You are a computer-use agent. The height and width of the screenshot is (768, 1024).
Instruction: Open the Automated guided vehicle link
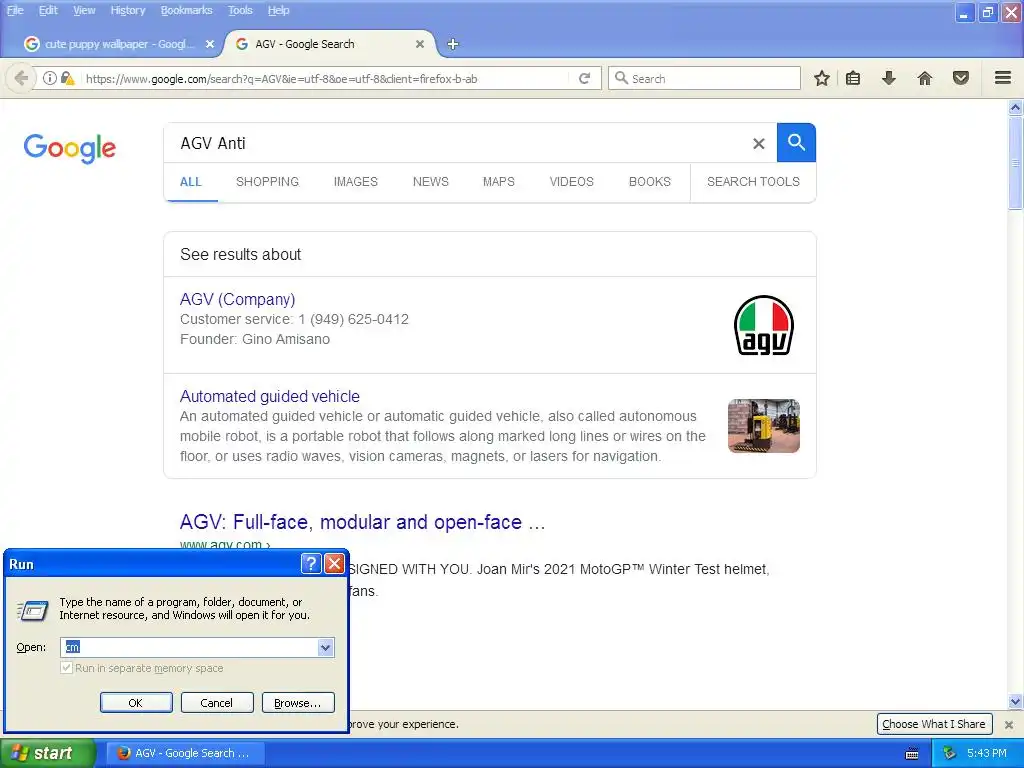click(270, 396)
